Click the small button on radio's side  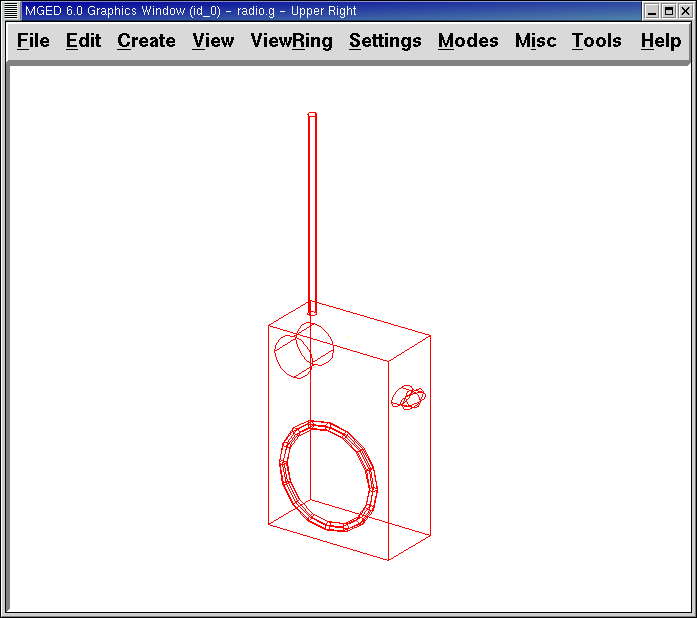pyautogui.click(x=408, y=398)
